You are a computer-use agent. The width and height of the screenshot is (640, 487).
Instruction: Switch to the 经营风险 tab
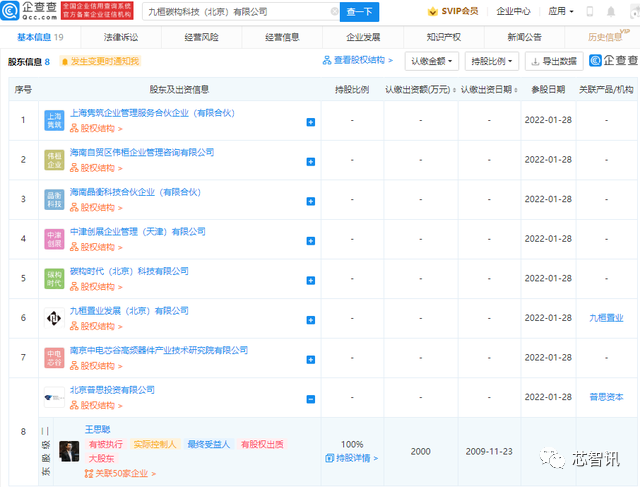201,37
